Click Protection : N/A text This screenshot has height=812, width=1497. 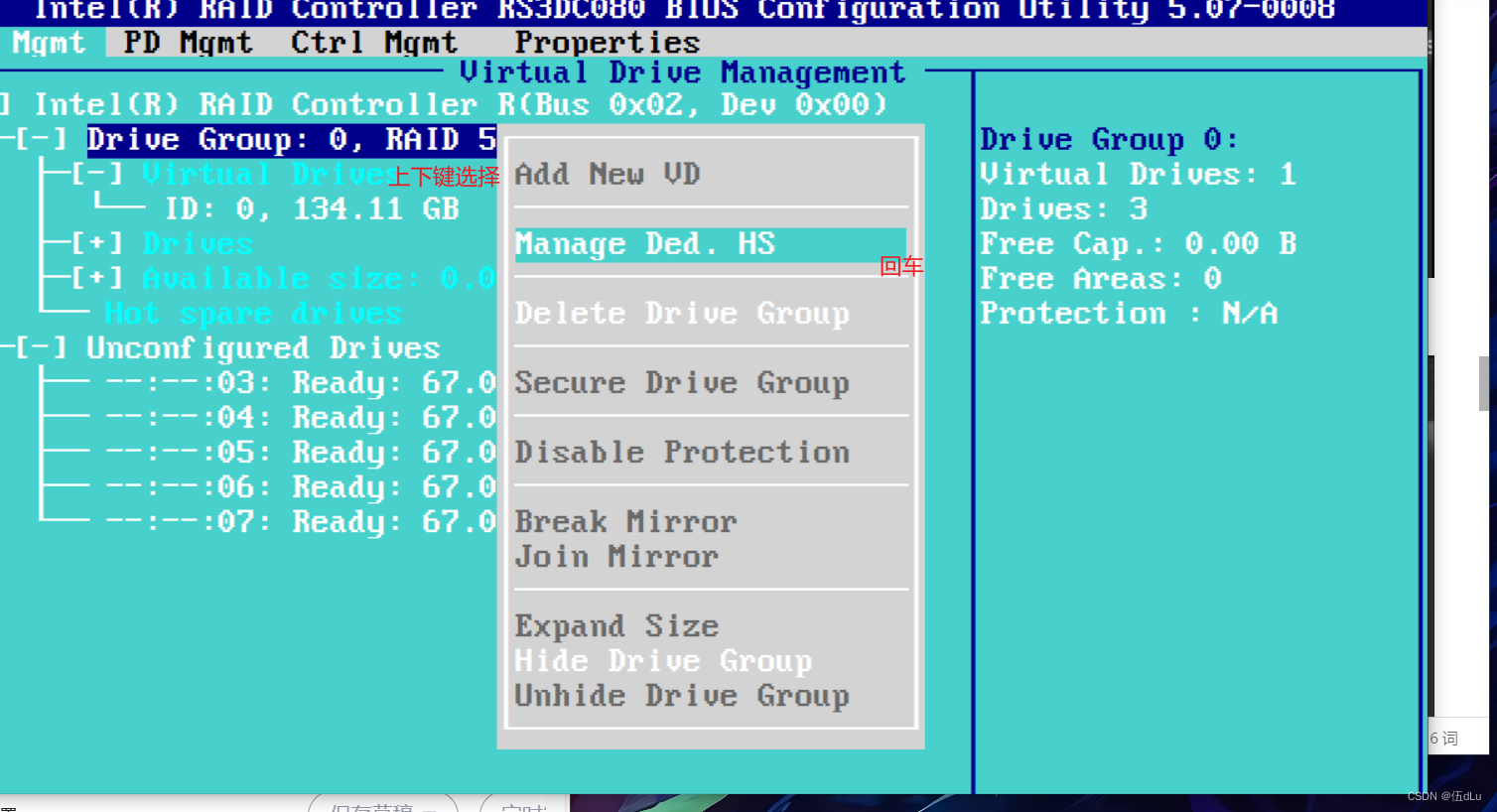1129,314
